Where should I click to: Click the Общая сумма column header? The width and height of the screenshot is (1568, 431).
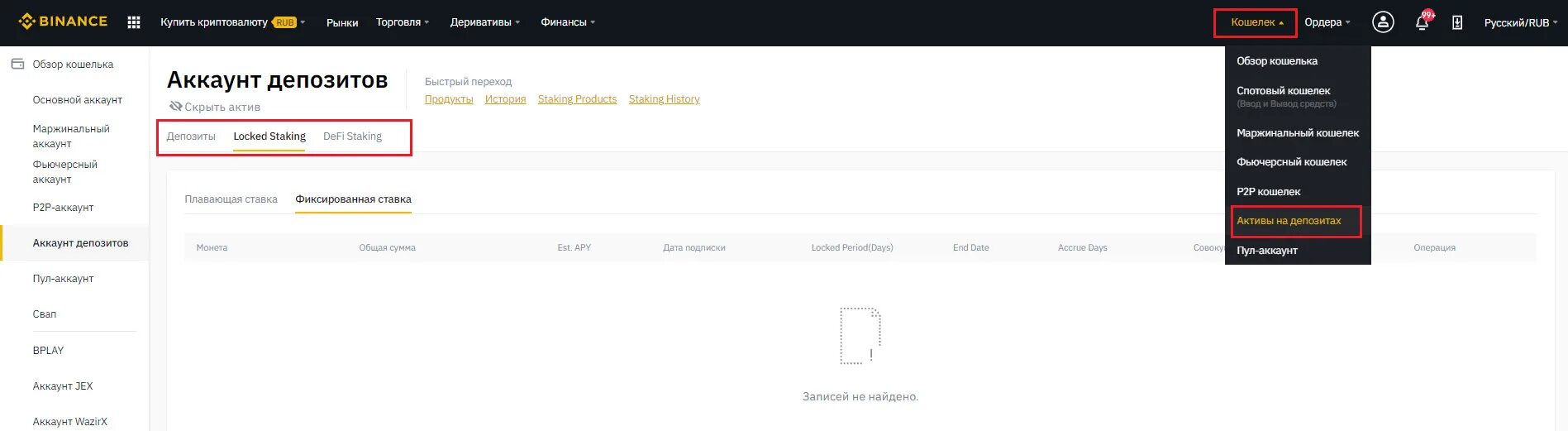387,247
